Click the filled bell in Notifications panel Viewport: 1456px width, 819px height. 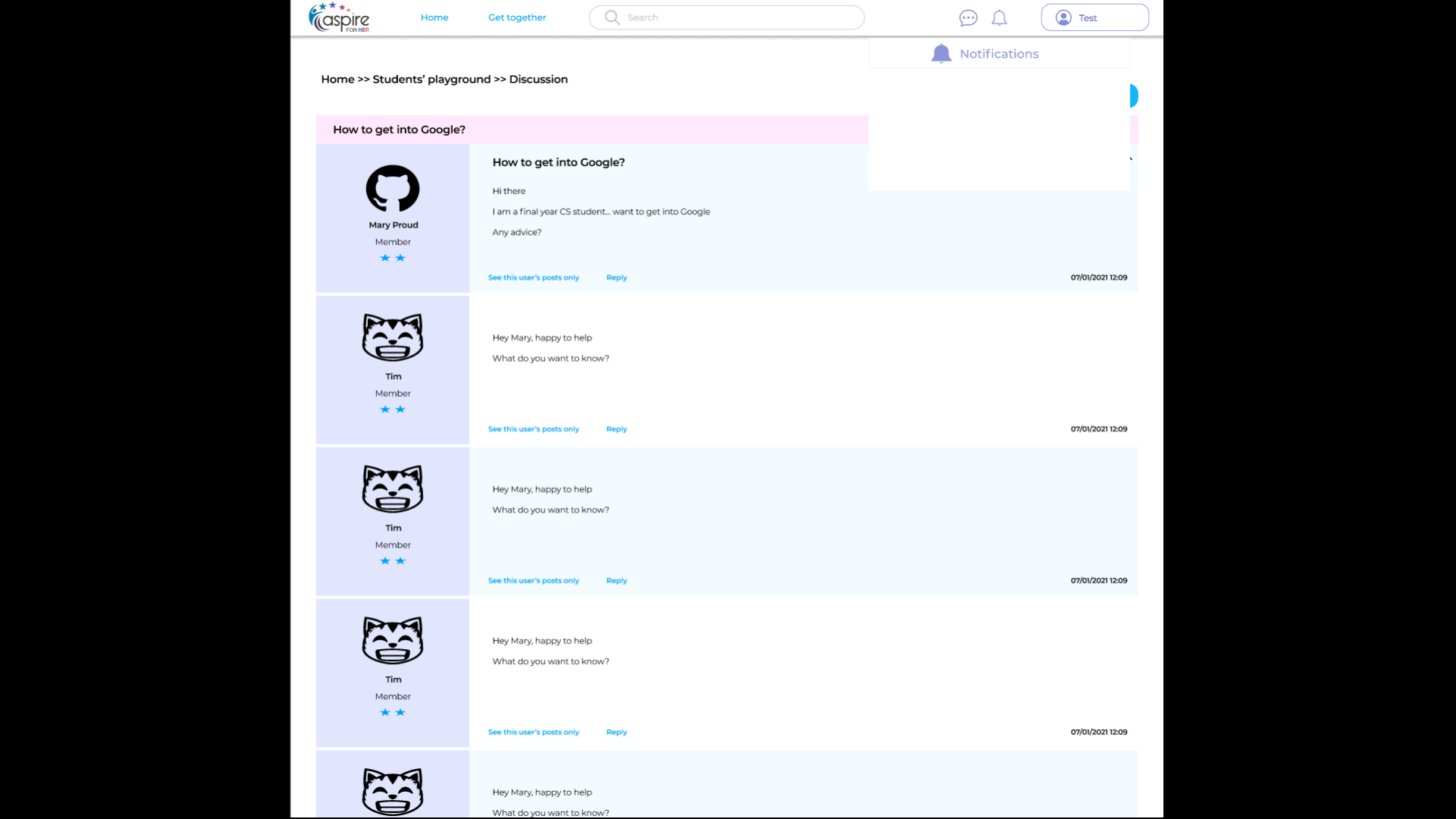click(x=941, y=54)
